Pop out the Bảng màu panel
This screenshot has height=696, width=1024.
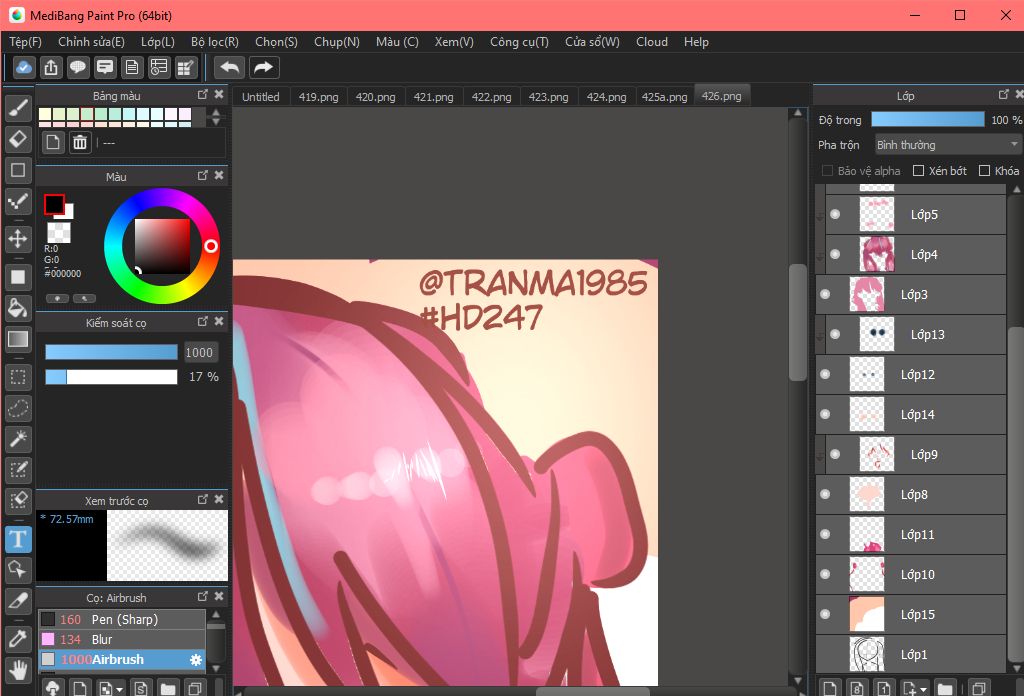[202, 95]
